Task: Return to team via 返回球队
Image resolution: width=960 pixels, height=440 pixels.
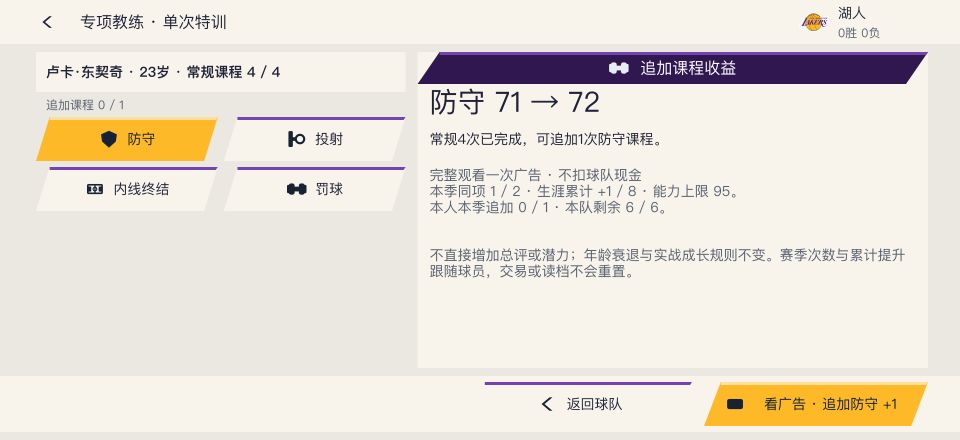Action: (588, 404)
